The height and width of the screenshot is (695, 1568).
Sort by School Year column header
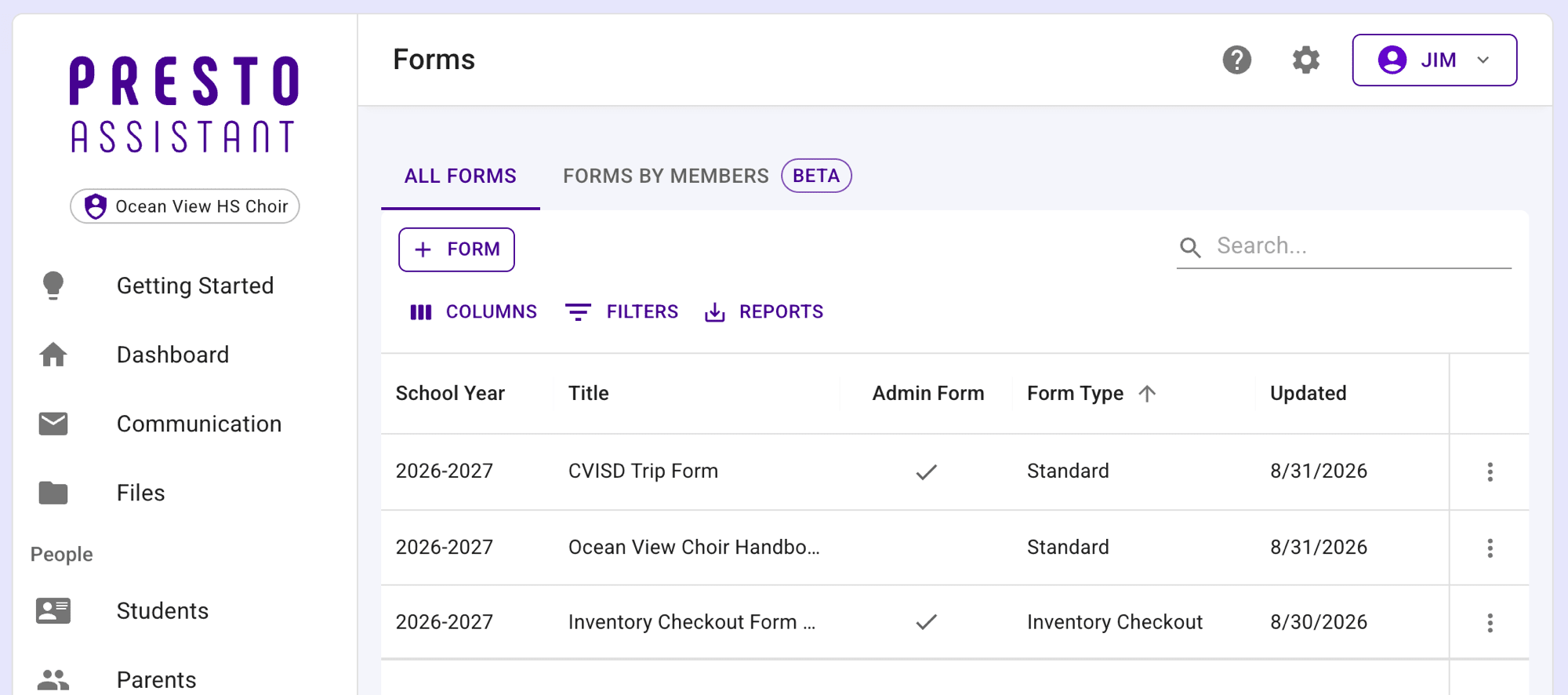pos(450,393)
